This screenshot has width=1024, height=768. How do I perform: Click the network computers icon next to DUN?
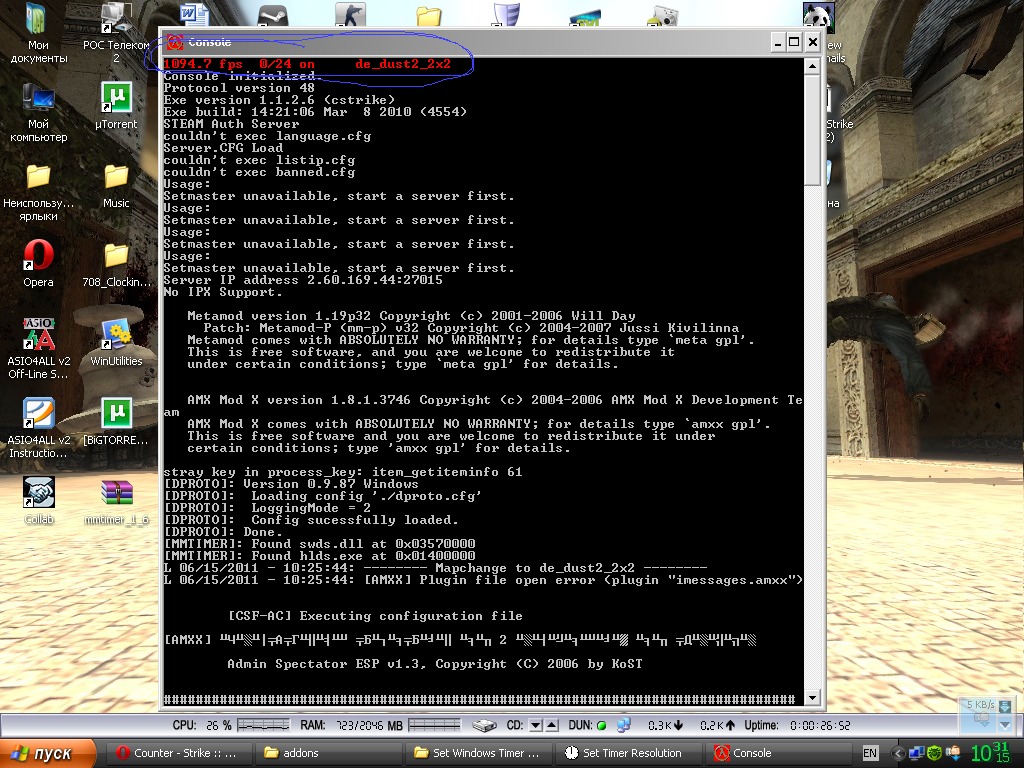coord(624,725)
